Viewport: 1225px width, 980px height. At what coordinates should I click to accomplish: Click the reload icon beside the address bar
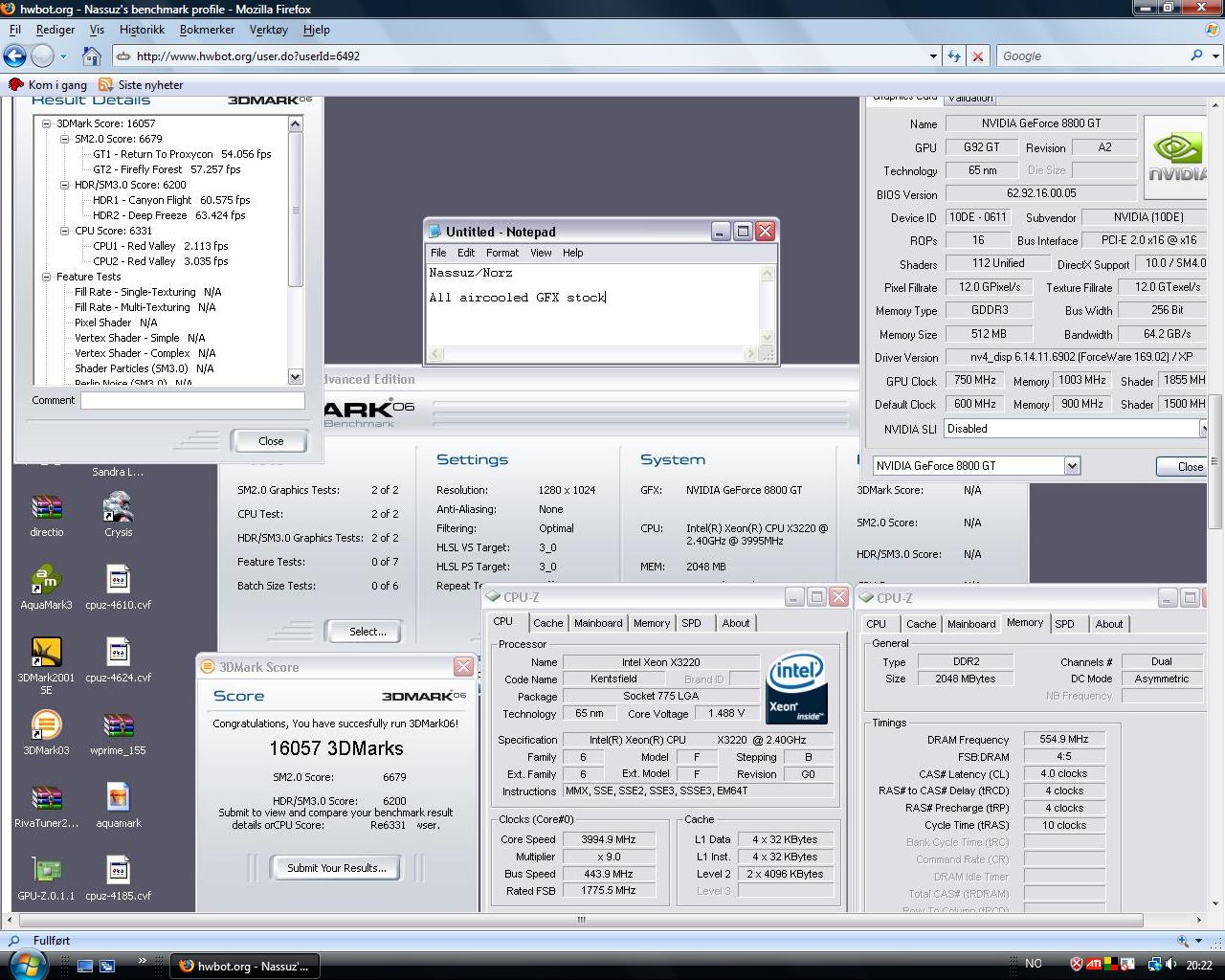click(954, 56)
